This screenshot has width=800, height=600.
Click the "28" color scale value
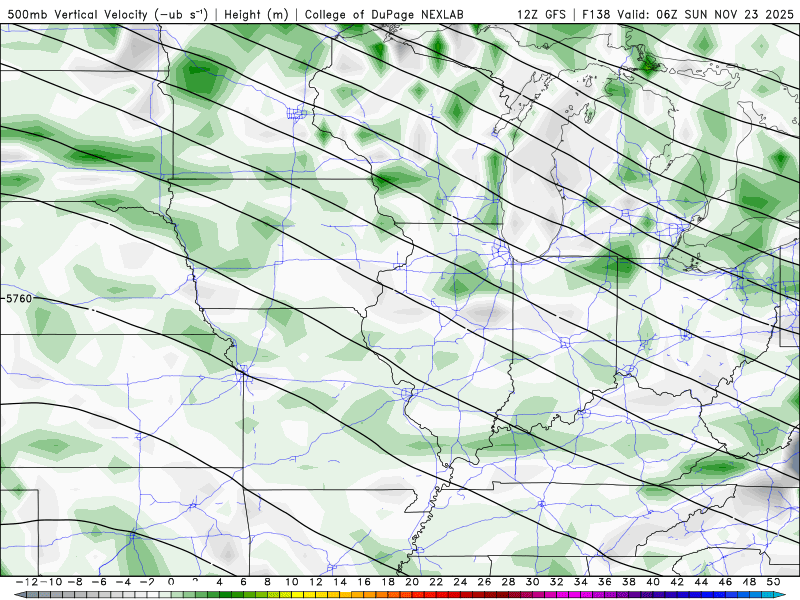(508, 582)
